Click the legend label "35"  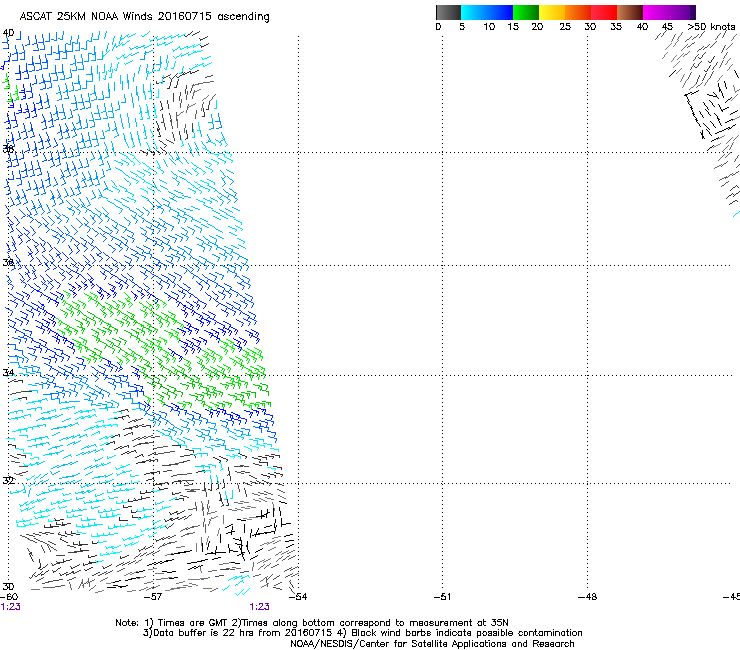(616, 27)
